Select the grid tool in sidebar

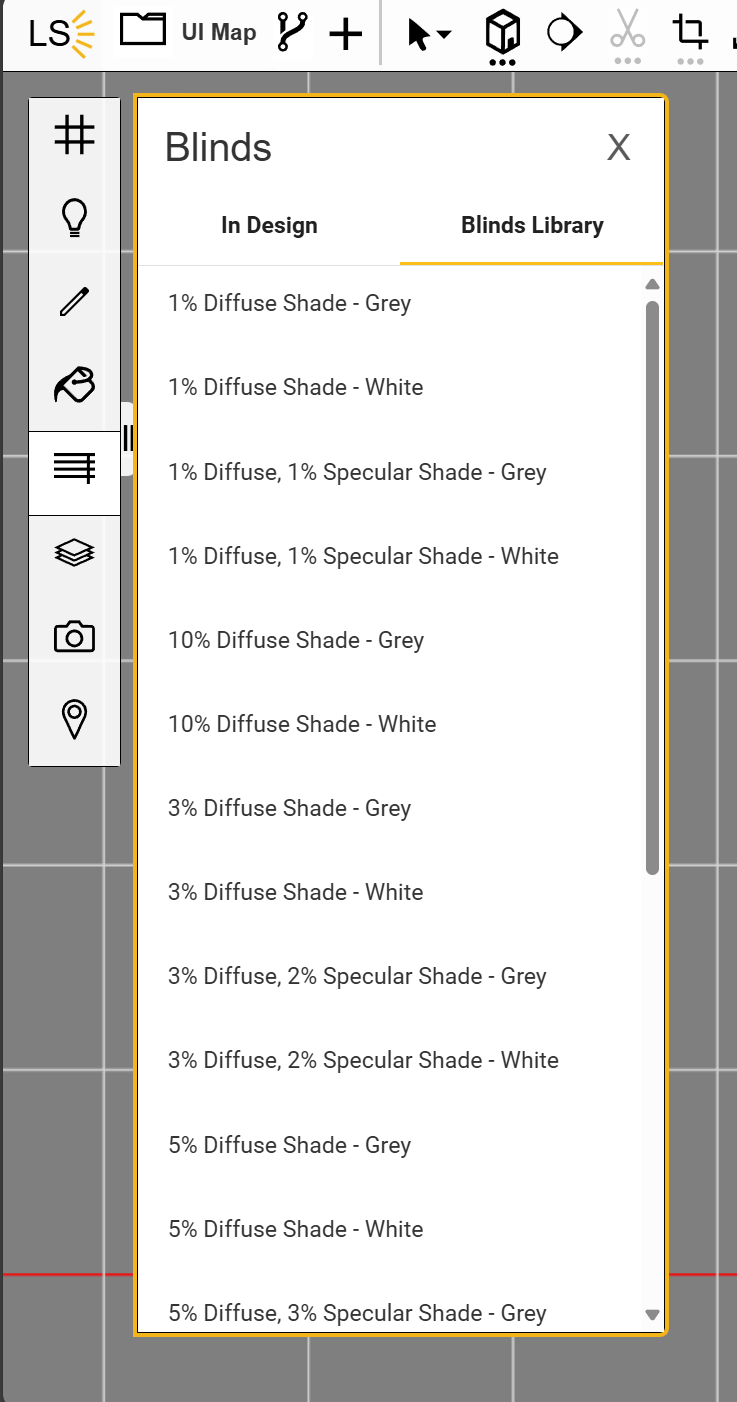tap(75, 134)
